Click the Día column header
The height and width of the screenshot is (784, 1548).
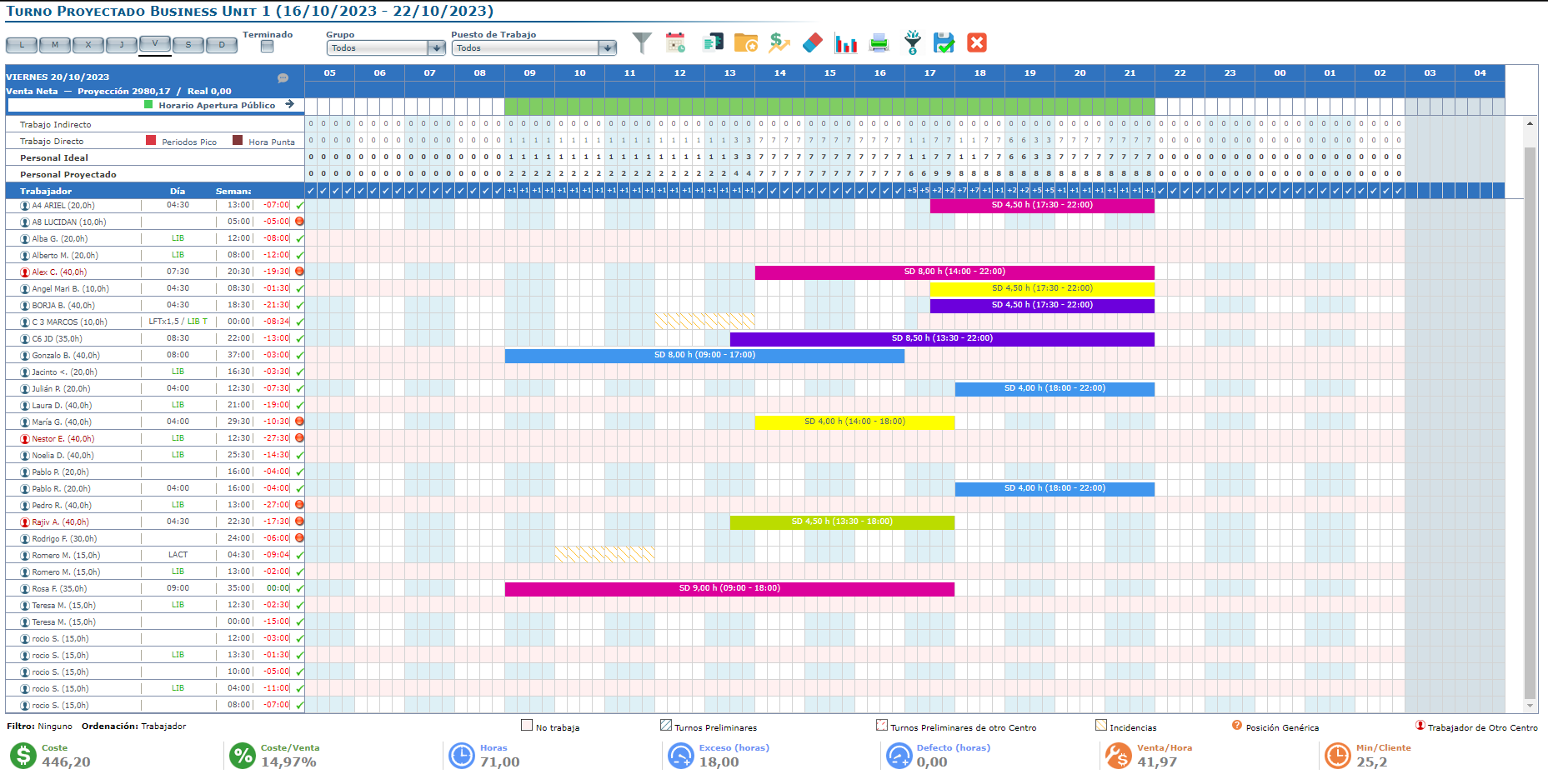tap(178, 191)
